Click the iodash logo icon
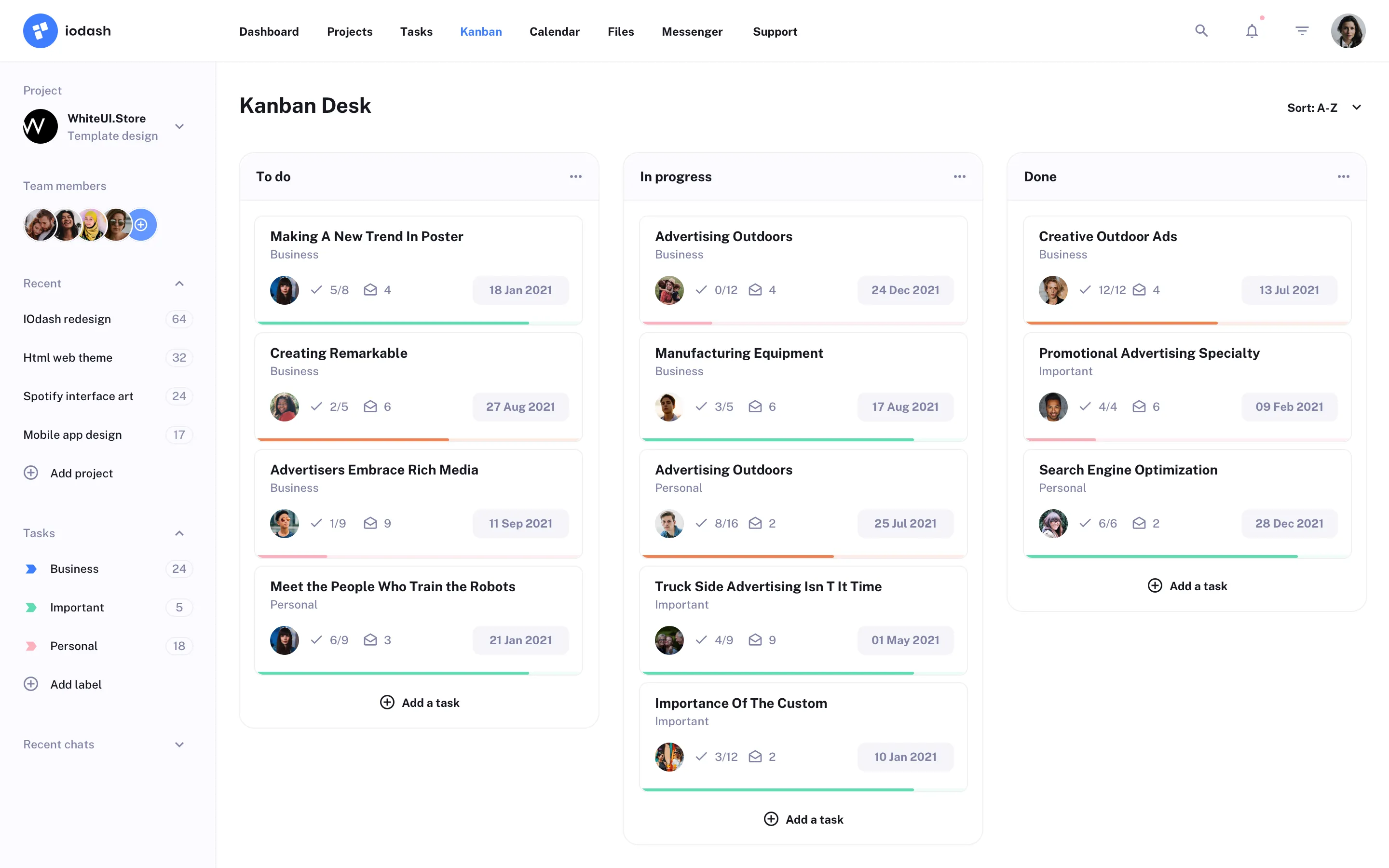The height and width of the screenshot is (868, 1389). pos(40,30)
